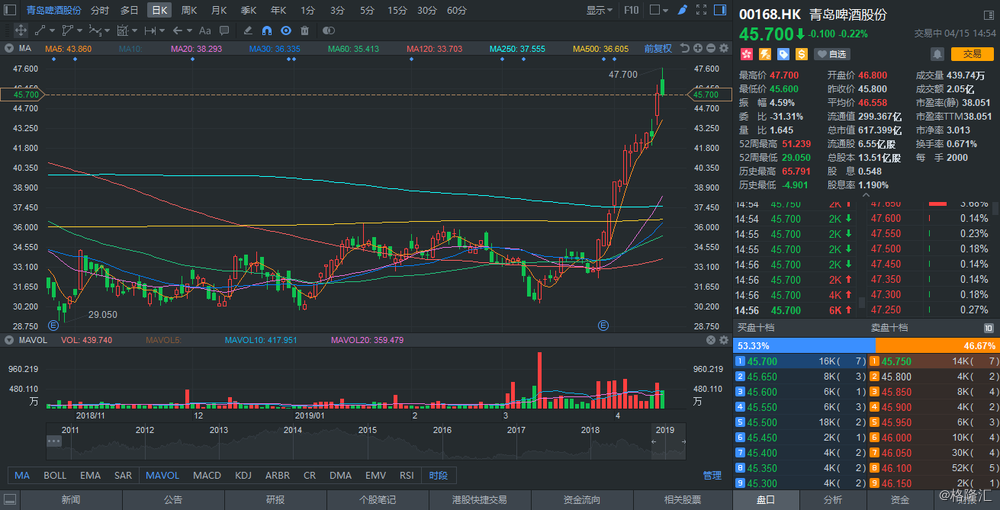1000x510 pixels.
Task: Expand the polygon tool dropdown arrow
Action: click(x=80, y=31)
